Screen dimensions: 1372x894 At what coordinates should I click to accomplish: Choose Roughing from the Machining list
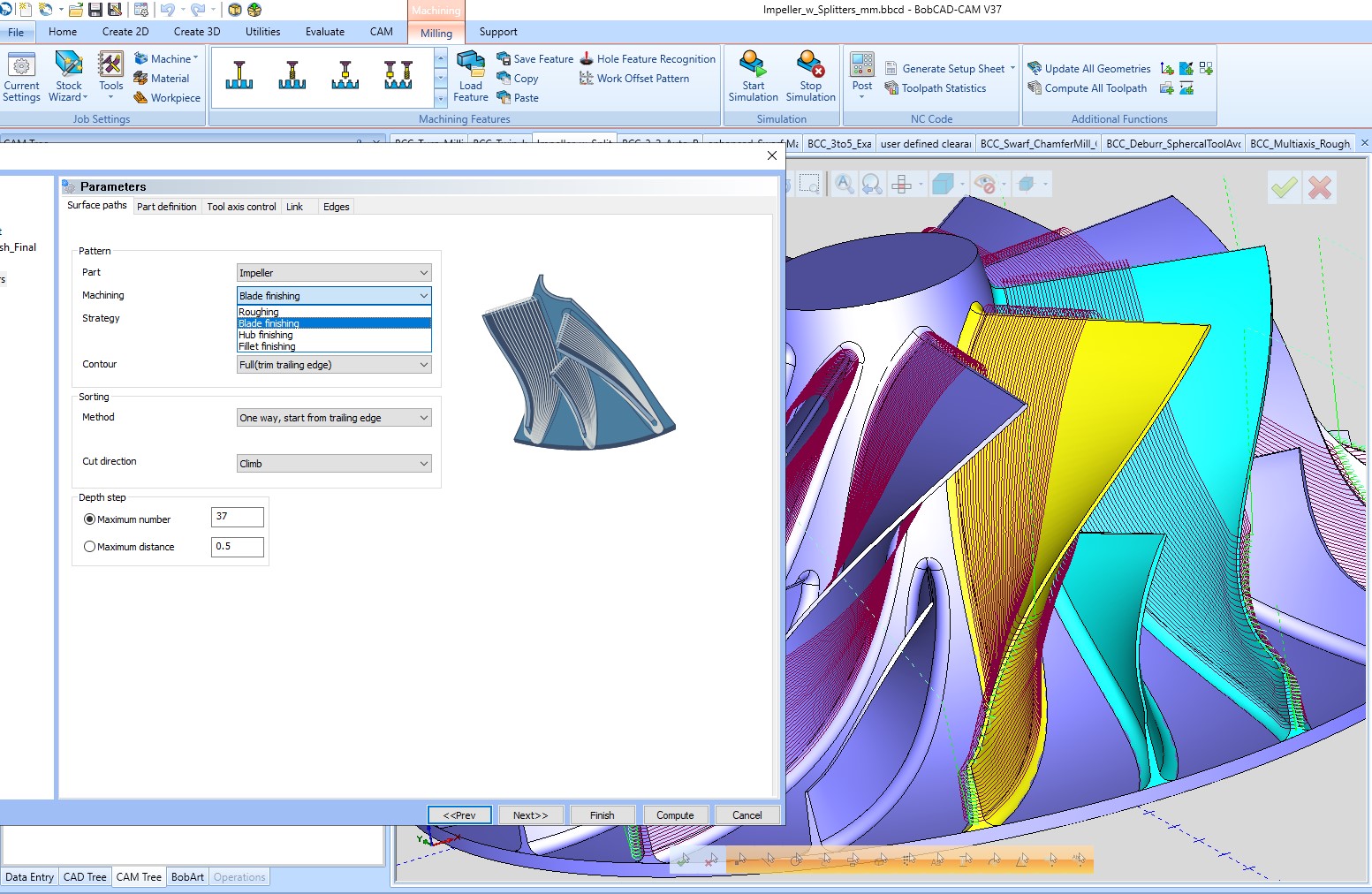pos(334,312)
